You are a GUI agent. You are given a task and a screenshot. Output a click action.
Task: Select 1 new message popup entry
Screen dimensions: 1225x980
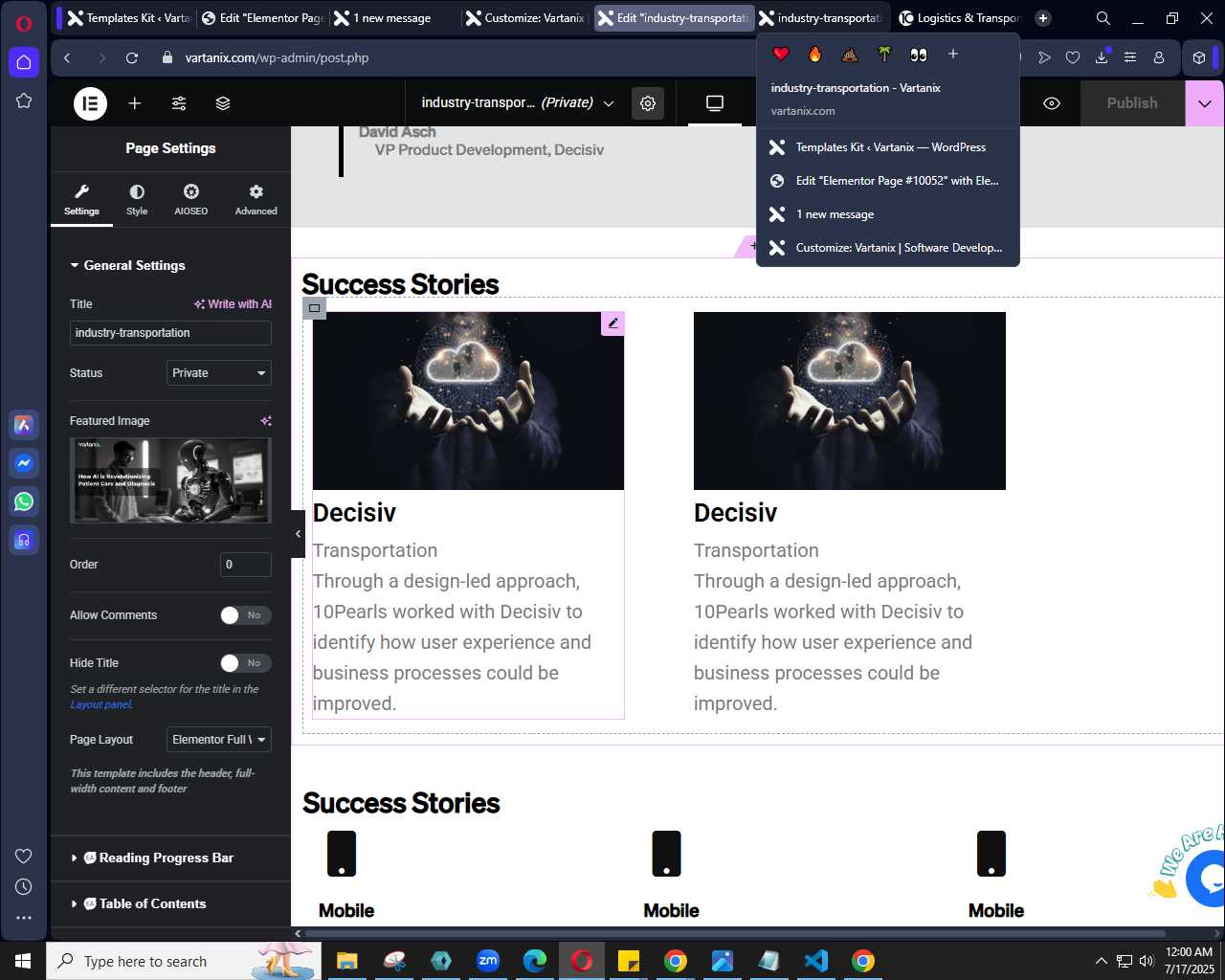[888, 214]
